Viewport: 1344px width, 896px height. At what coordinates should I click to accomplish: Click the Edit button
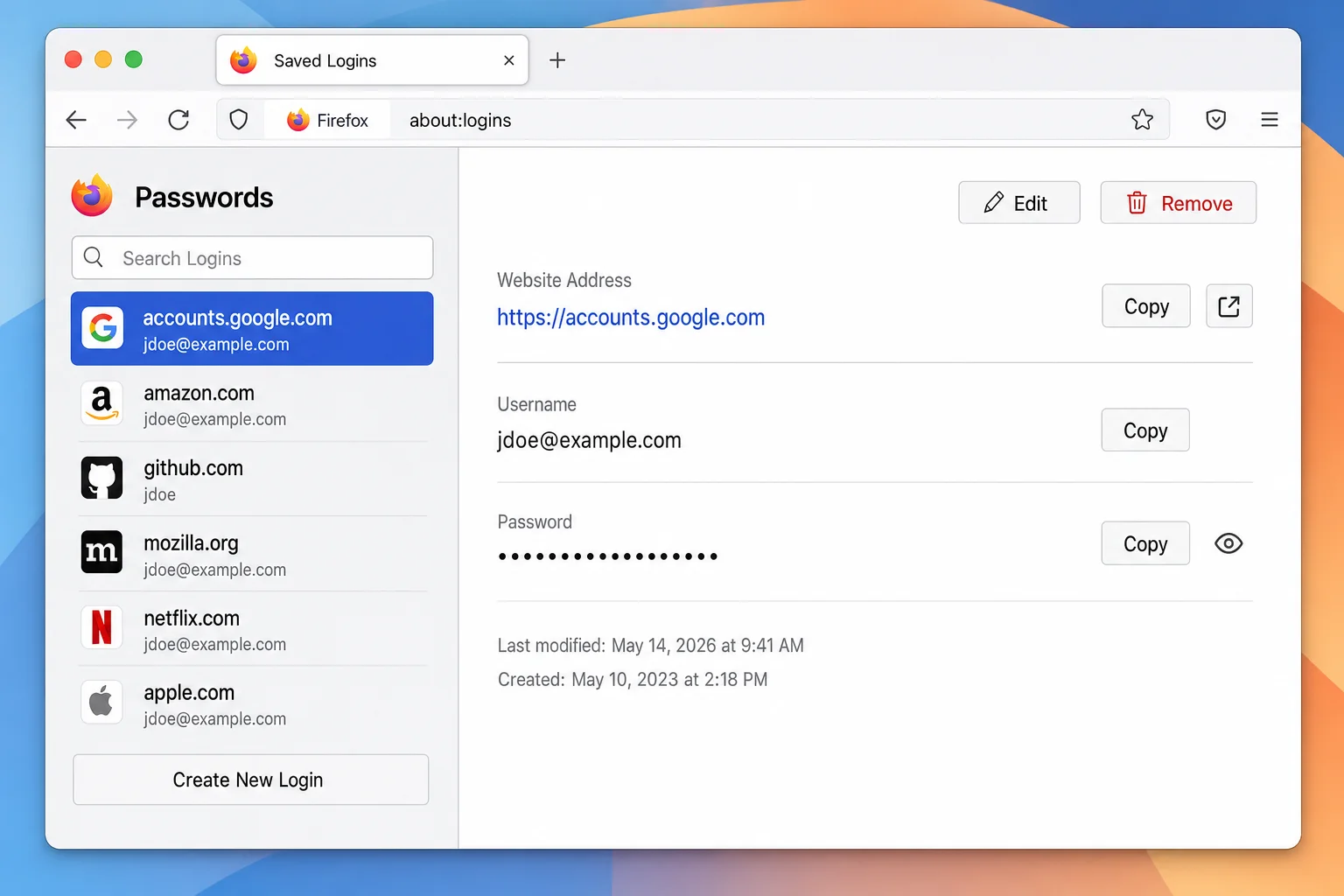pyautogui.click(x=1019, y=203)
